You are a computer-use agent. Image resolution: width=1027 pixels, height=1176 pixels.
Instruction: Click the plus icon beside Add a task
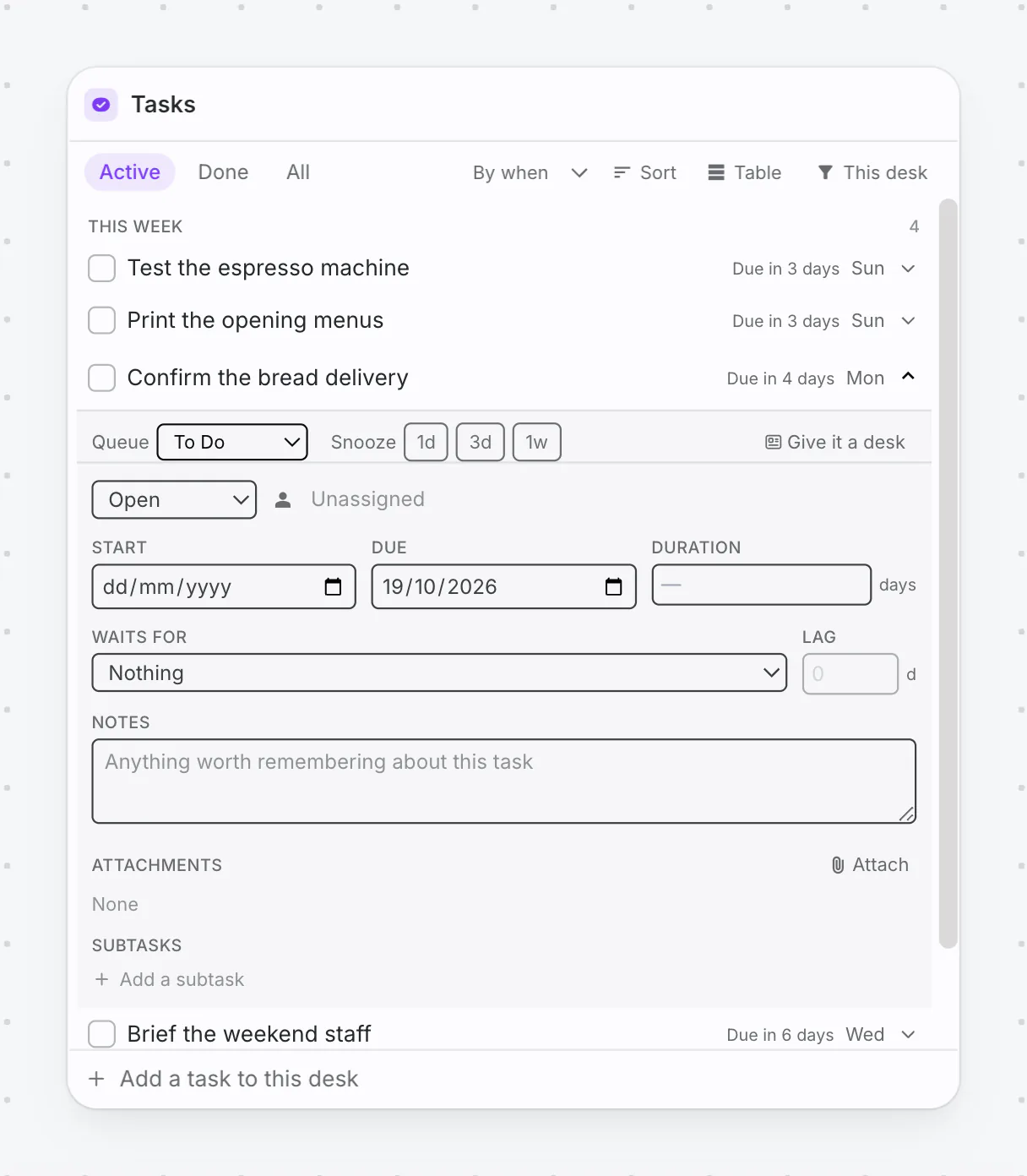[97, 1079]
